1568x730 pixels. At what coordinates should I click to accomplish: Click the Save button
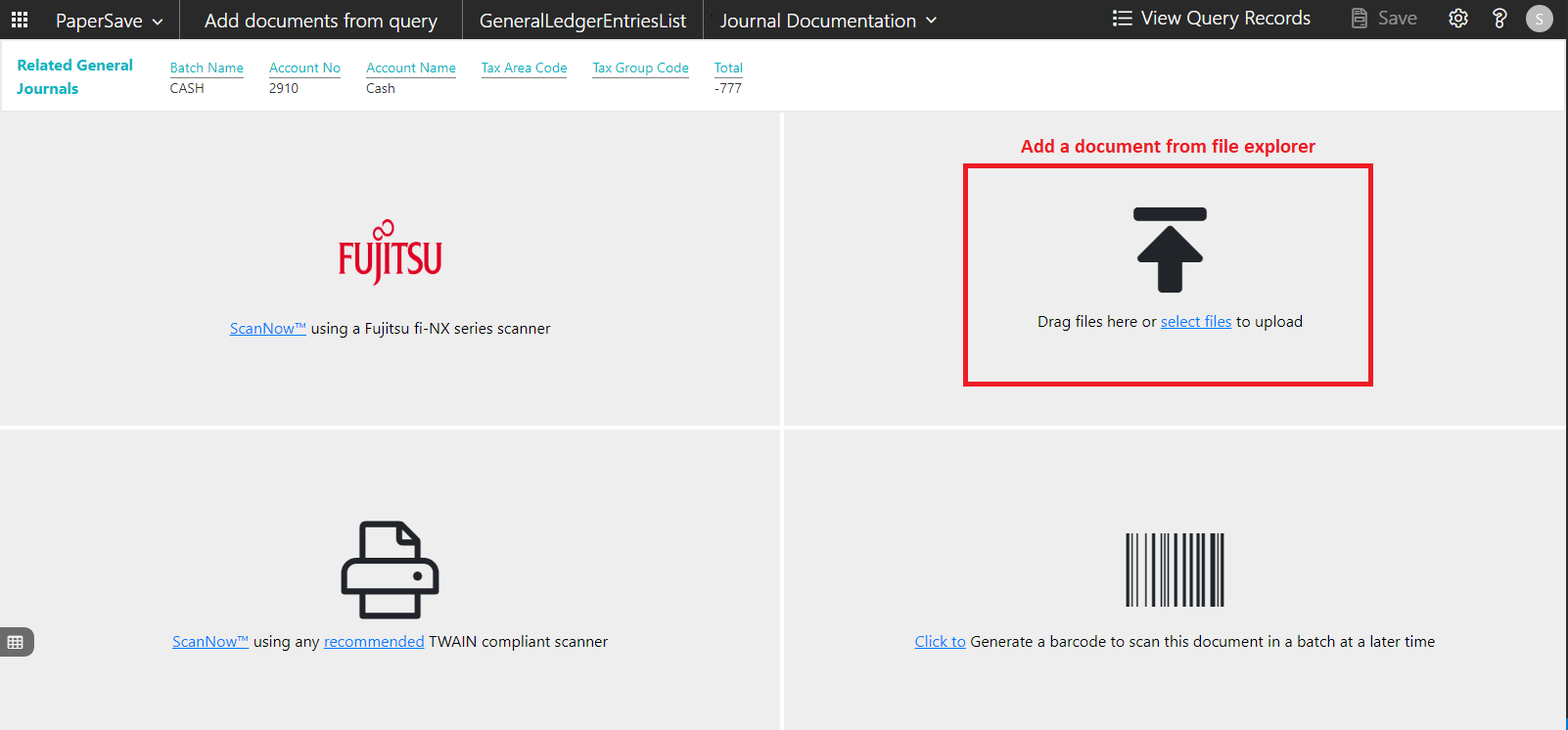point(1384,19)
